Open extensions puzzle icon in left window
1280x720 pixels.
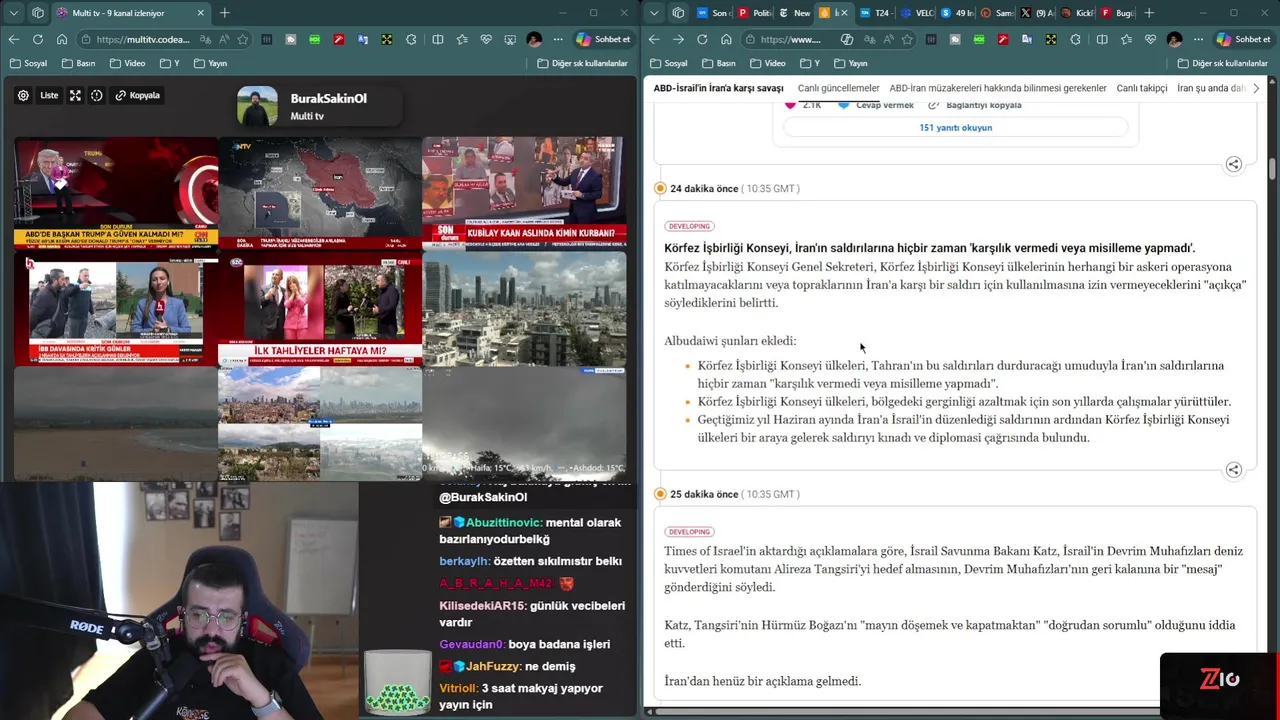[x=411, y=39]
